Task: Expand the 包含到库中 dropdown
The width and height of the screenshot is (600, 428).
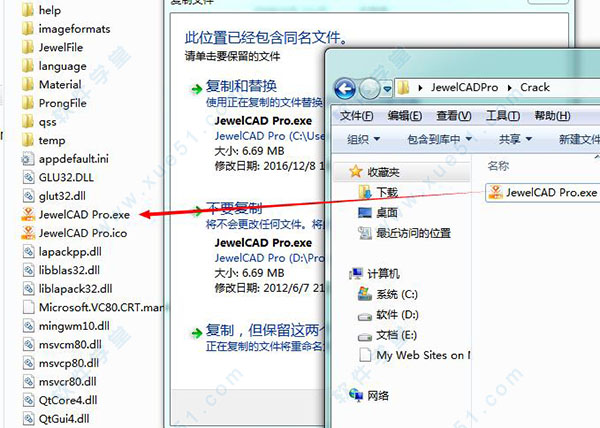Action: click(x=439, y=139)
